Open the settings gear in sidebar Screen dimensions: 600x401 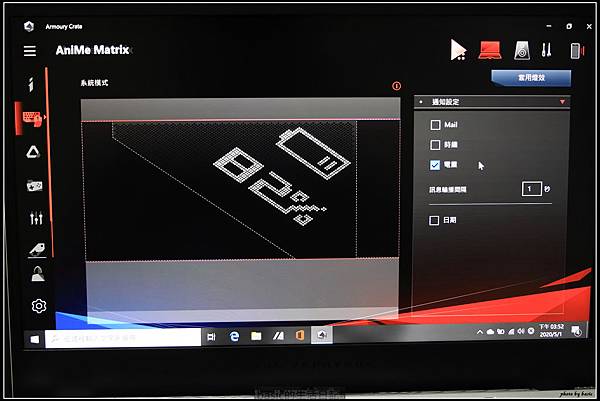39,306
